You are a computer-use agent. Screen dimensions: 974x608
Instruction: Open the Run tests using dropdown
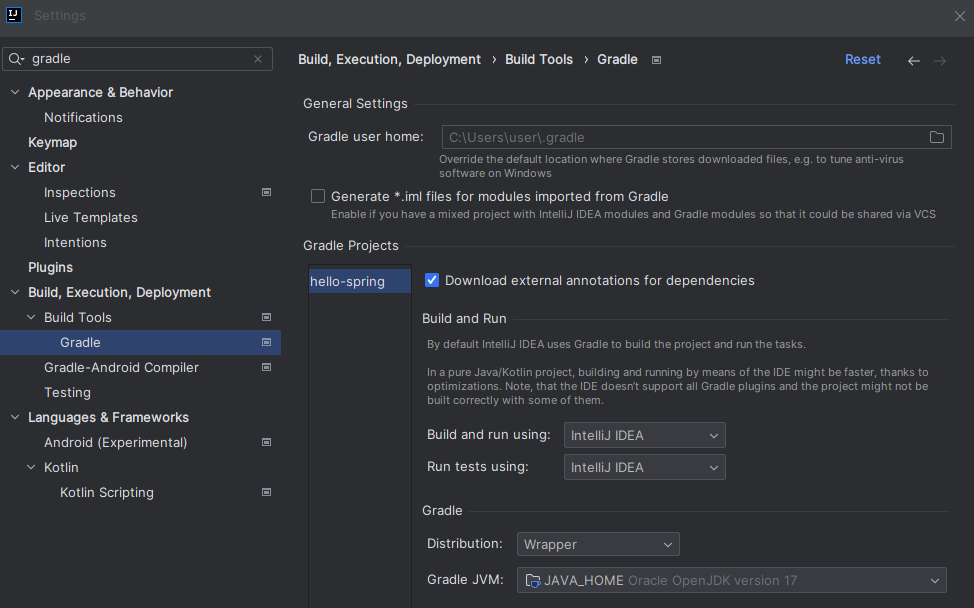[x=644, y=467]
